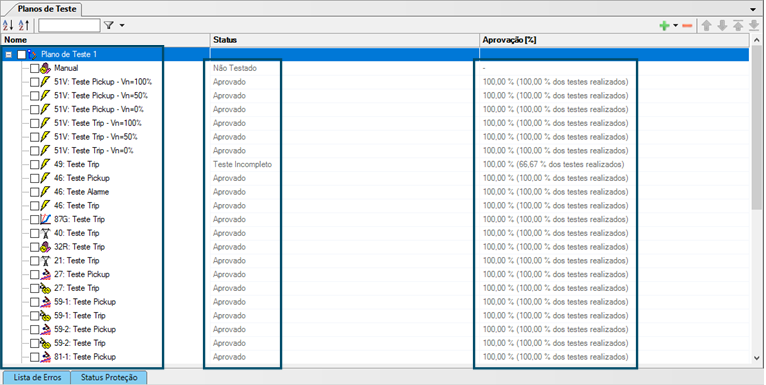Screen dimensions: 766x385
Task: Click the 32R: Teste Trip icon
Action: 45,247
